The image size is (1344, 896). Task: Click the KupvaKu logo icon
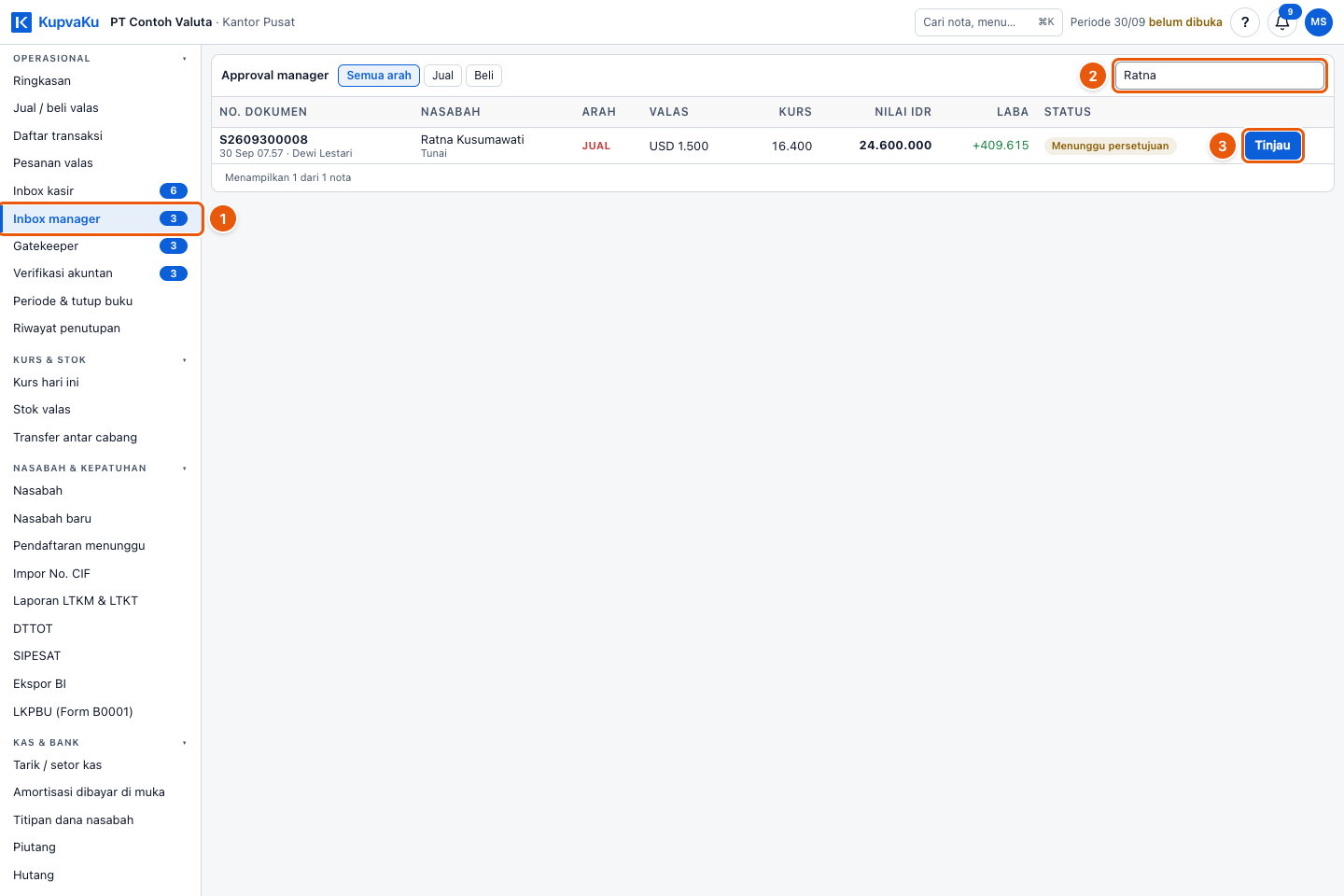click(x=21, y=22)
